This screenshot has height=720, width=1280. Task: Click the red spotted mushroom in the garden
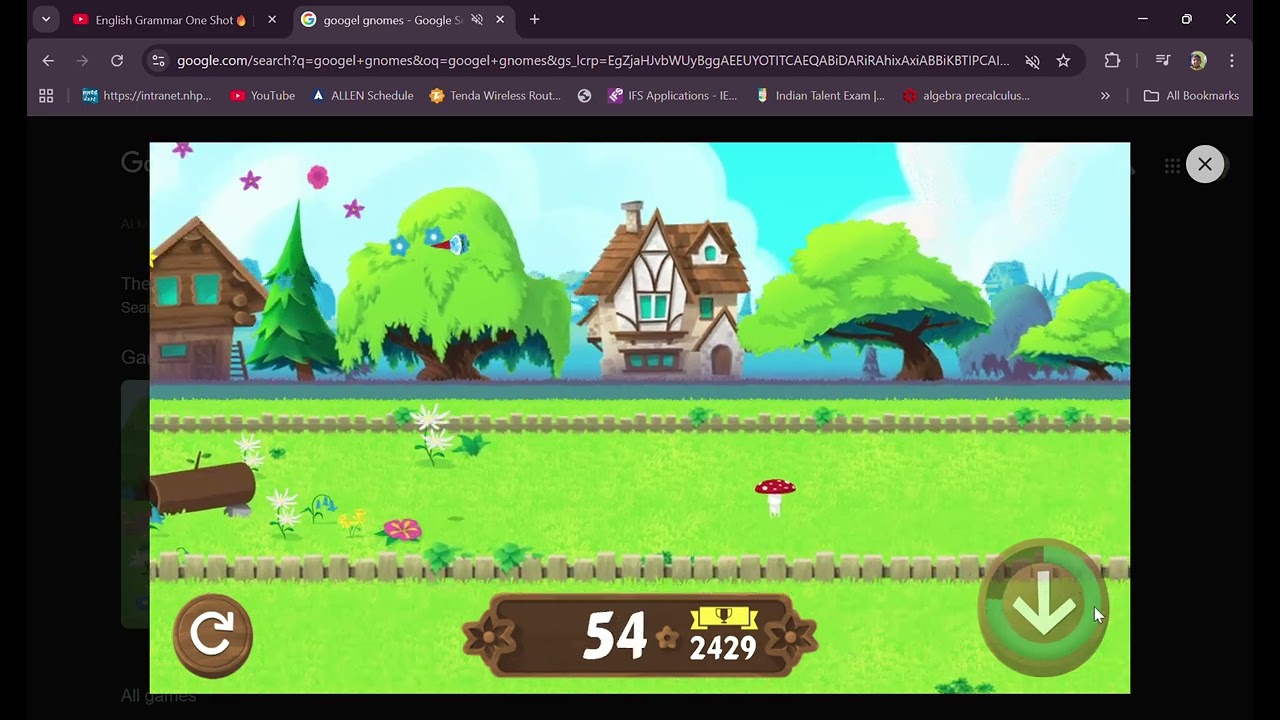click(x=775, y=496)
